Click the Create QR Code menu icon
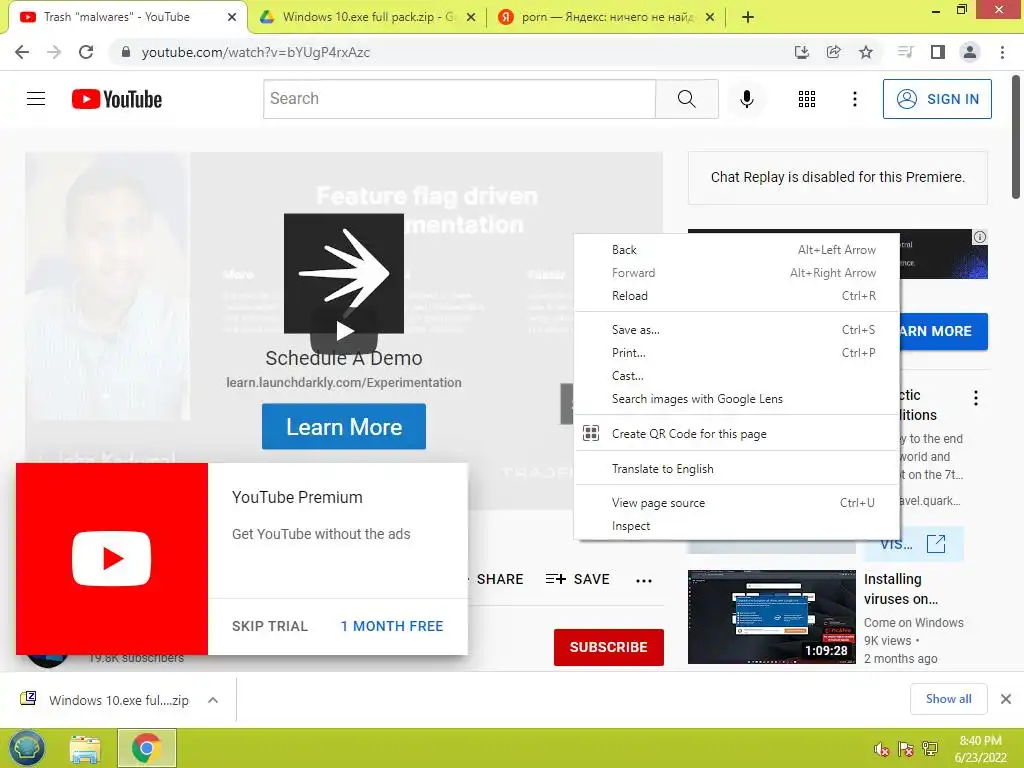This screenshot has height=768, width=1024. (x=591, y=434)
